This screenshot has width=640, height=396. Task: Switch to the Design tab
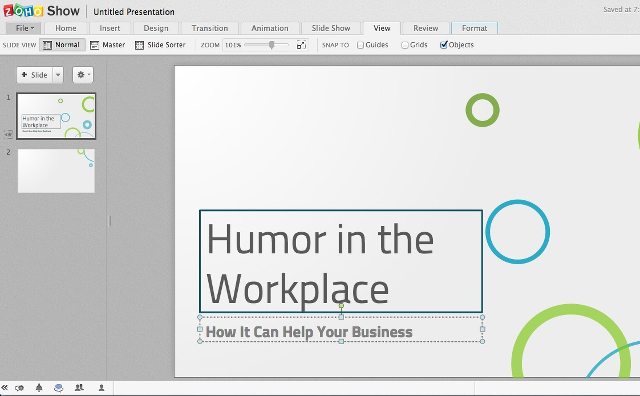pos(156,28)
